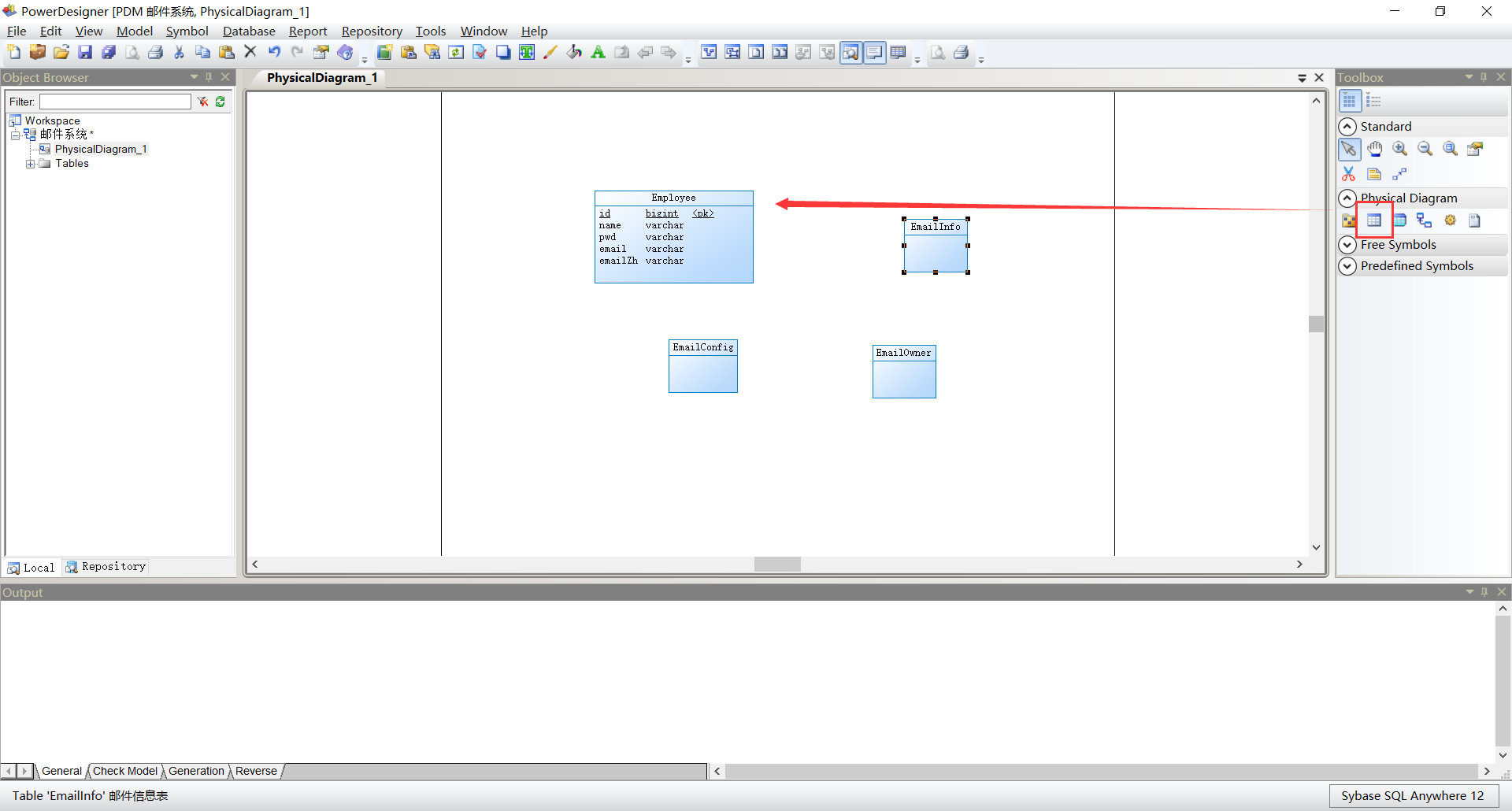Select the View tool in the Toolbox
The image size is (1512, 811).
click(x=1399, y=220)
